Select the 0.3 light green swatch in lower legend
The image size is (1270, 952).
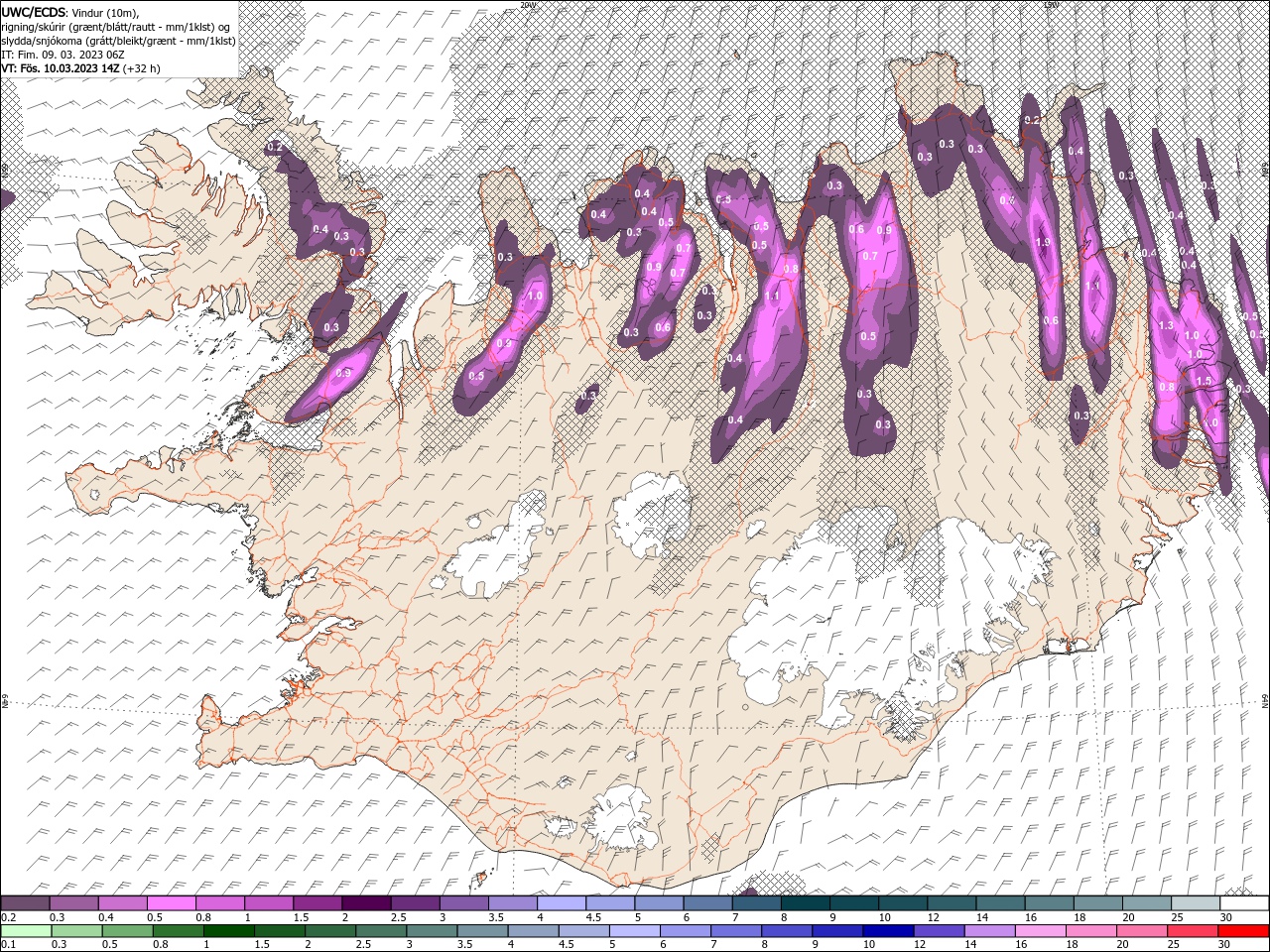[x=77, y=930]
